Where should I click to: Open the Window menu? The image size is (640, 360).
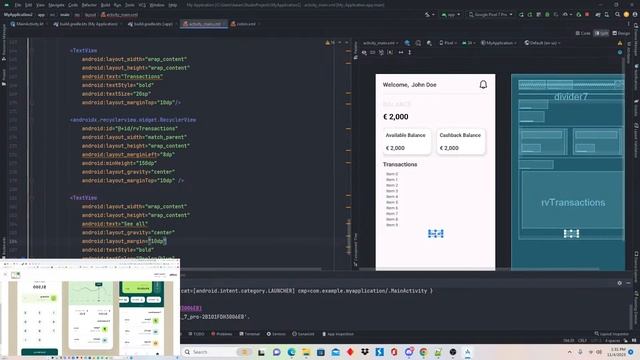click(x=157, y=5)
